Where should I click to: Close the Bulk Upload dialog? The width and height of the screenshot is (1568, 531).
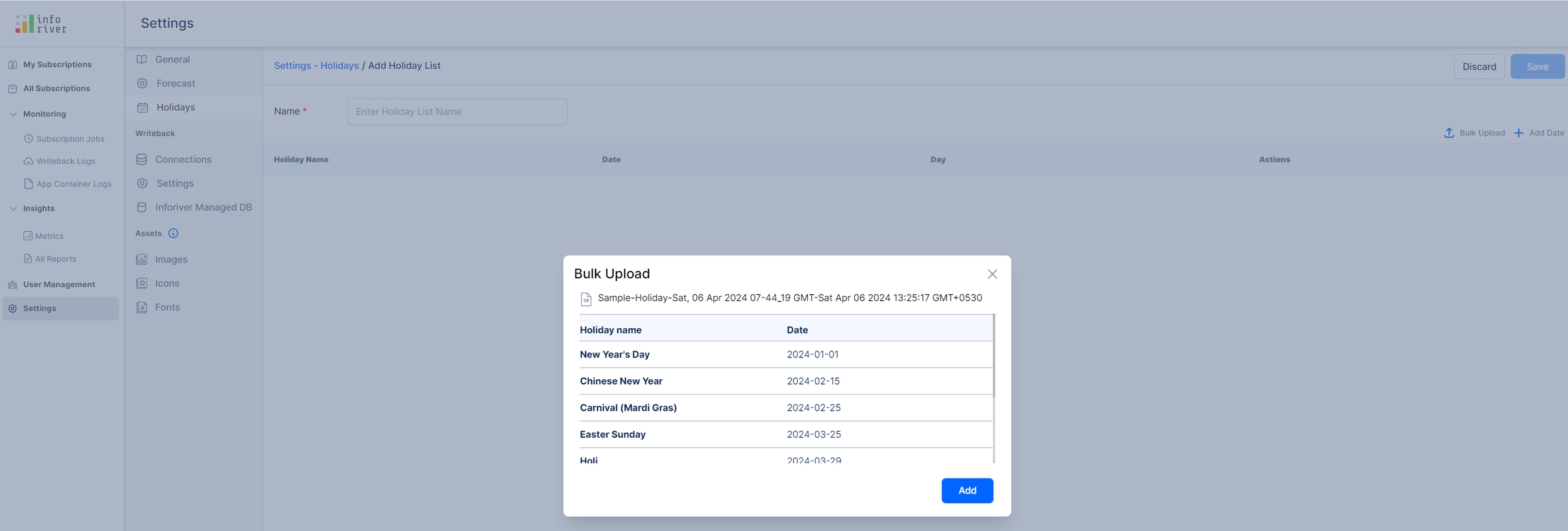click(x=992, y=274)
